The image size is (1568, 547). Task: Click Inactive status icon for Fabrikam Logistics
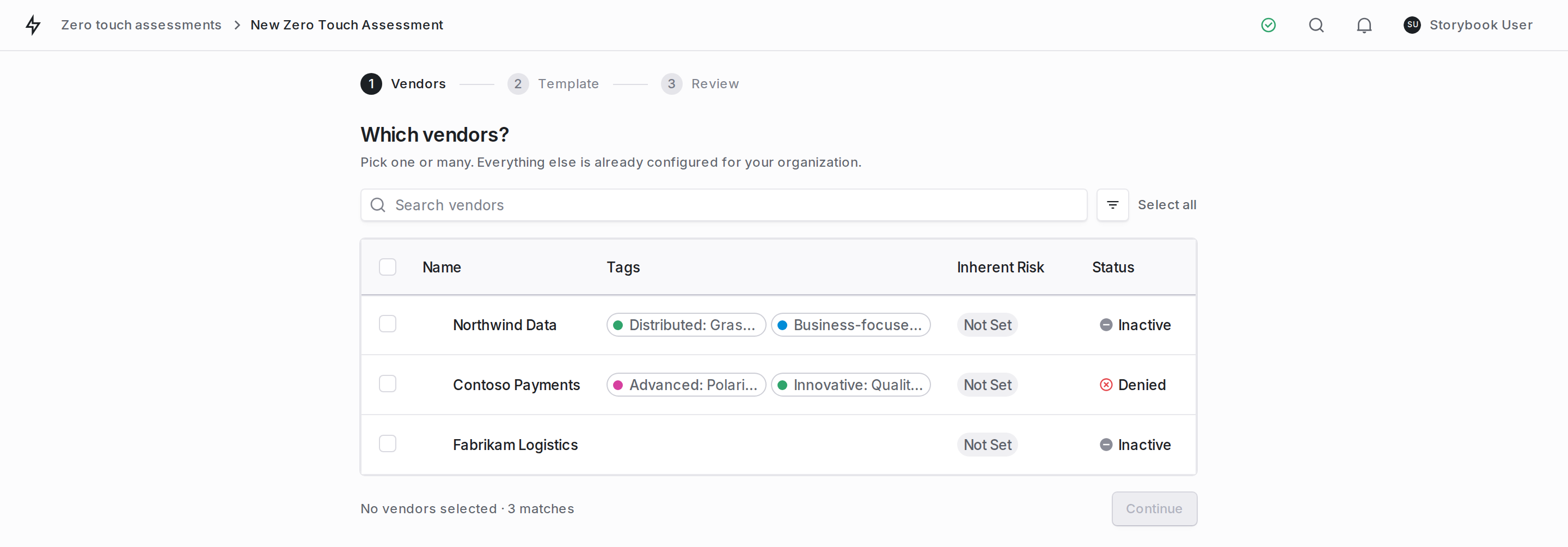[1106, 445]
